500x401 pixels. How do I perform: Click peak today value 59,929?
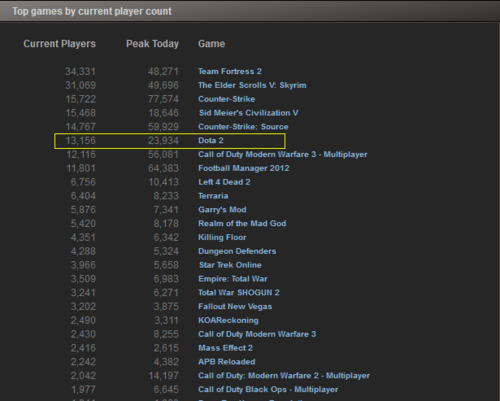163,127
